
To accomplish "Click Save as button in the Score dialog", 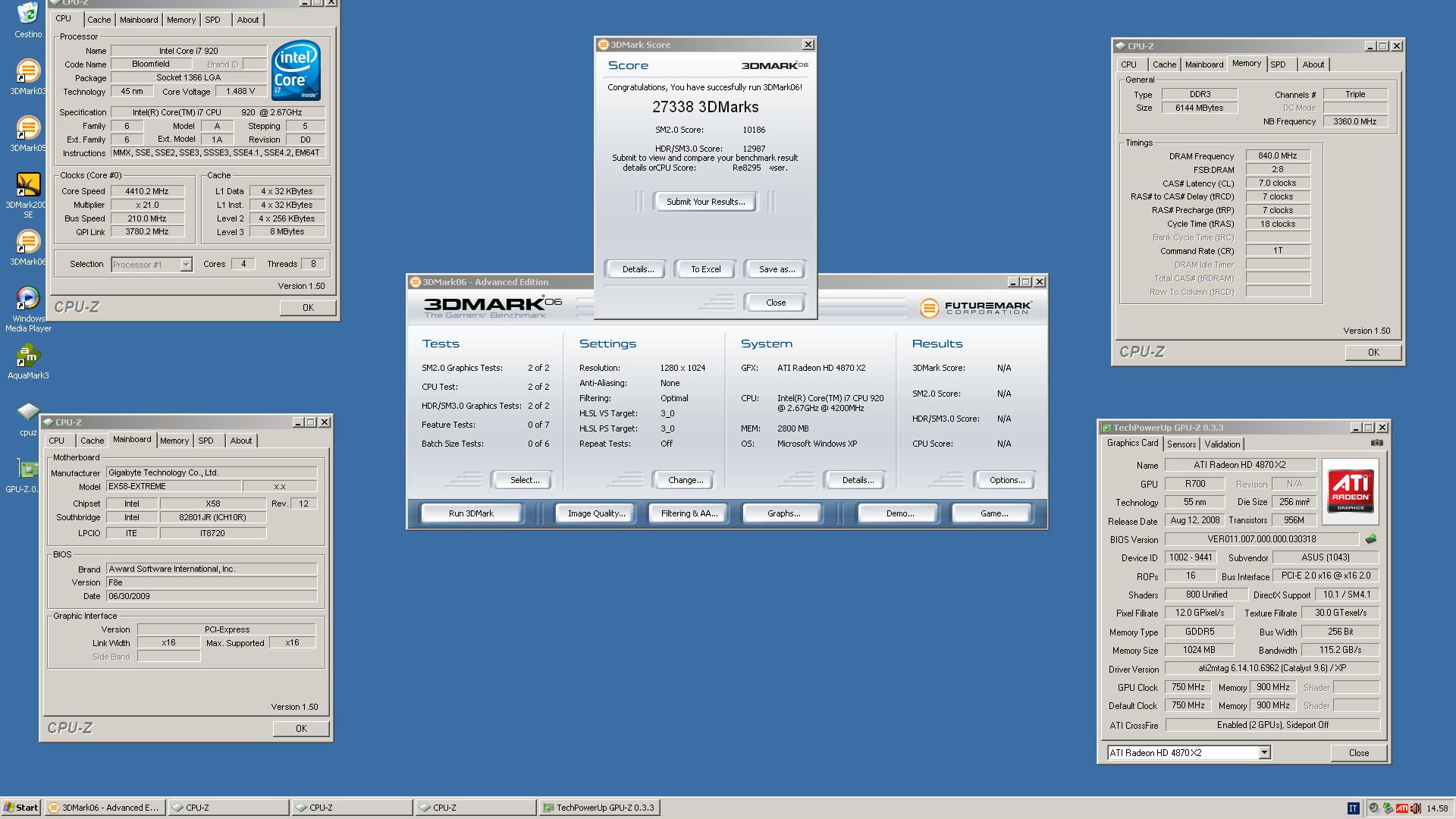I will [777, 269].
